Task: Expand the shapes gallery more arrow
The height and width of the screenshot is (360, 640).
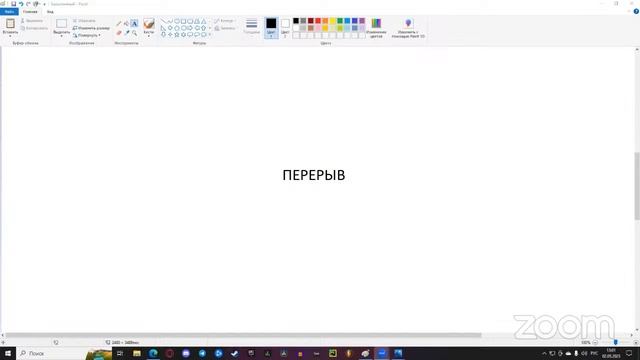Action: pyautogui.click(x=210, y=35)
